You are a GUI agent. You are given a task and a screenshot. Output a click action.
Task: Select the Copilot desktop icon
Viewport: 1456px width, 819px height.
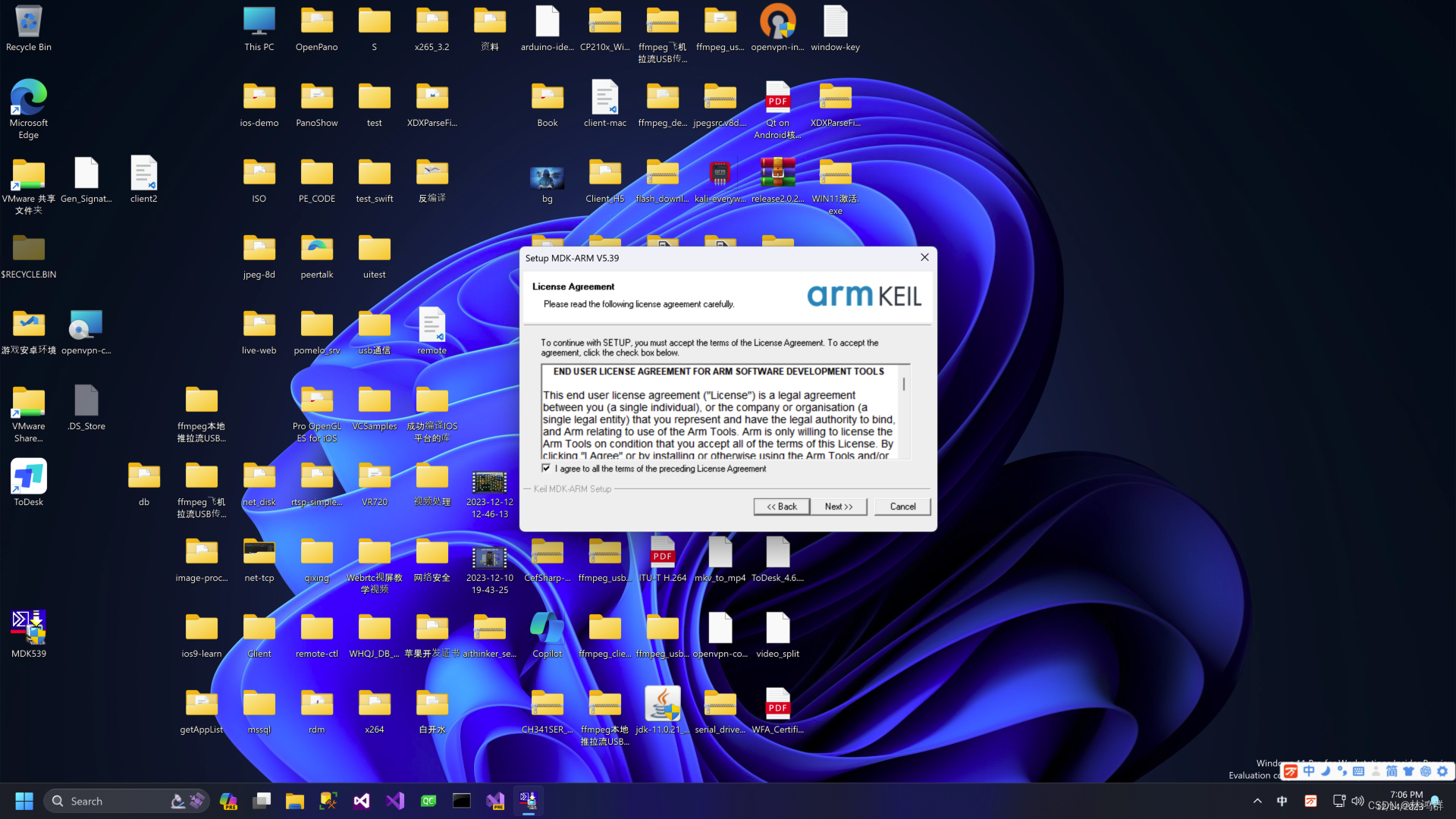tap(548, 635)
